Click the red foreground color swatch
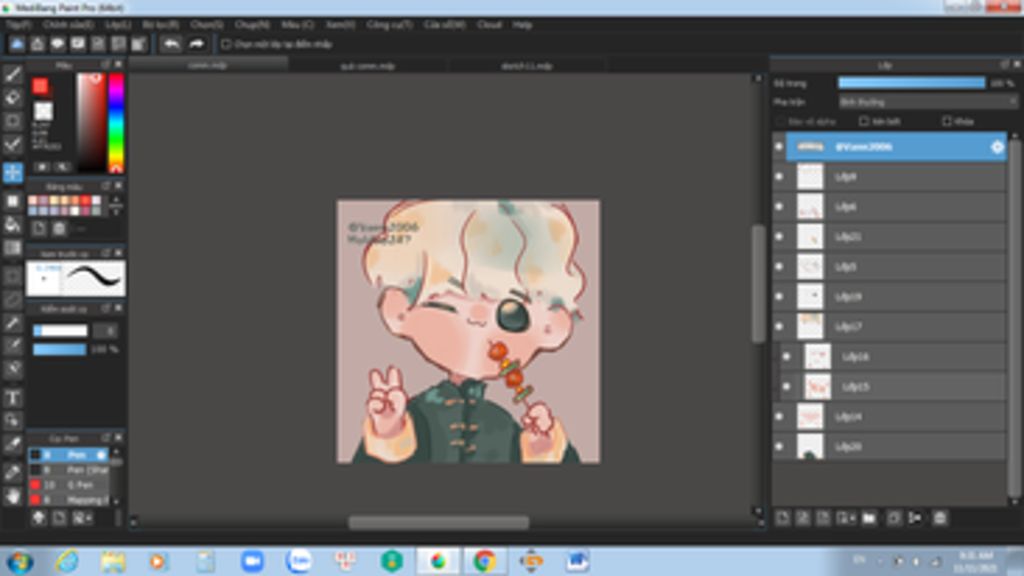 [x=40, y=86]
